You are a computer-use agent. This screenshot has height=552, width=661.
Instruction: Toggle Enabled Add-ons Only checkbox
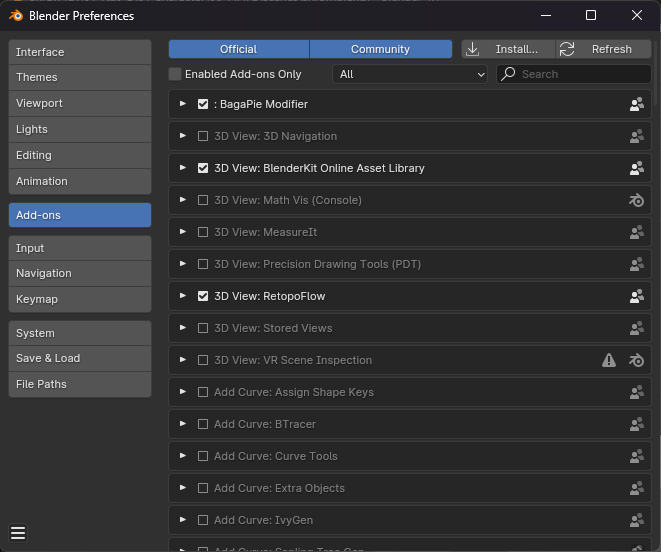pos(175,74)
